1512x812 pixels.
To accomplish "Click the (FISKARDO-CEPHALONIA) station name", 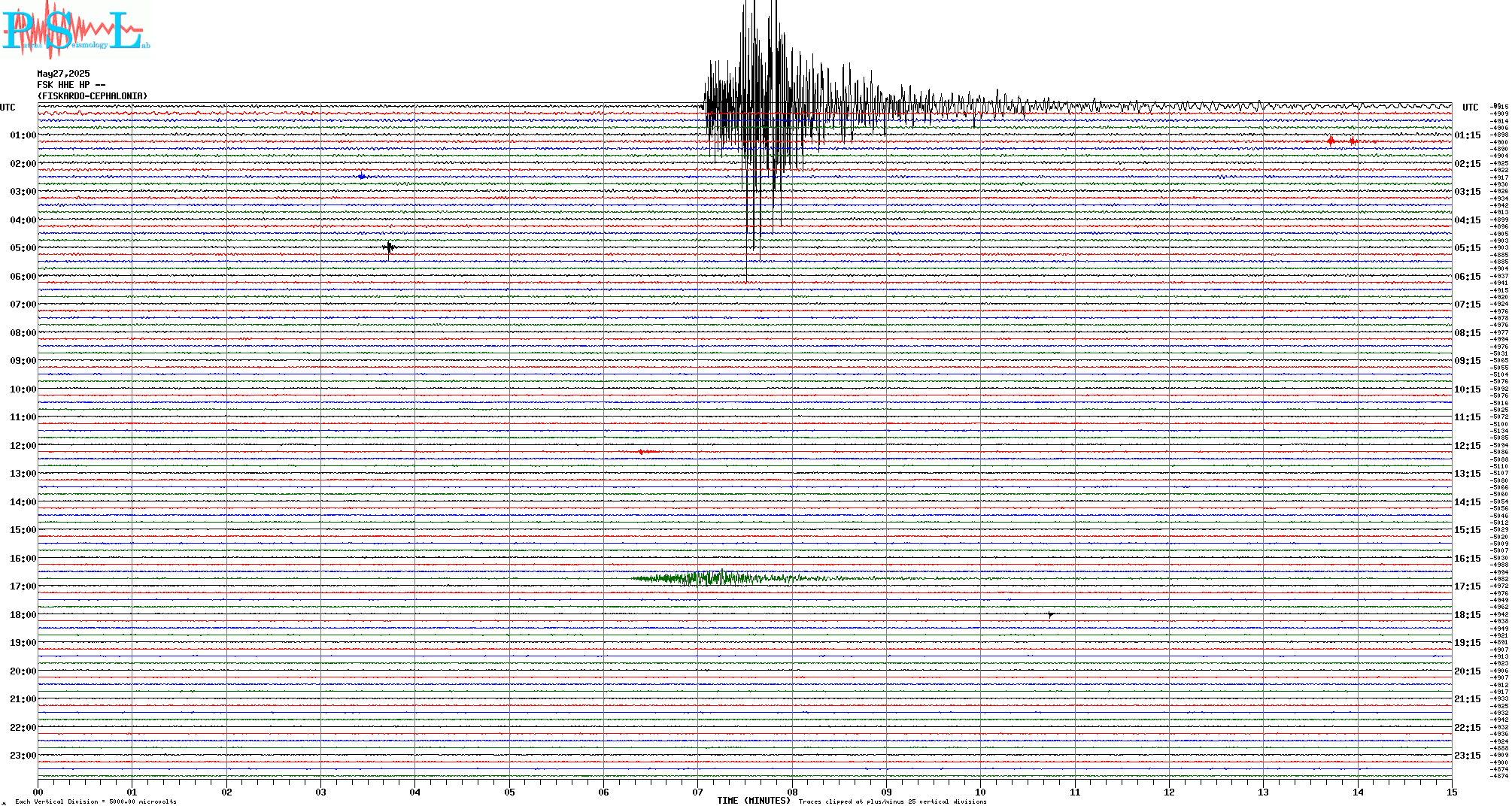I will pos(93,96).
